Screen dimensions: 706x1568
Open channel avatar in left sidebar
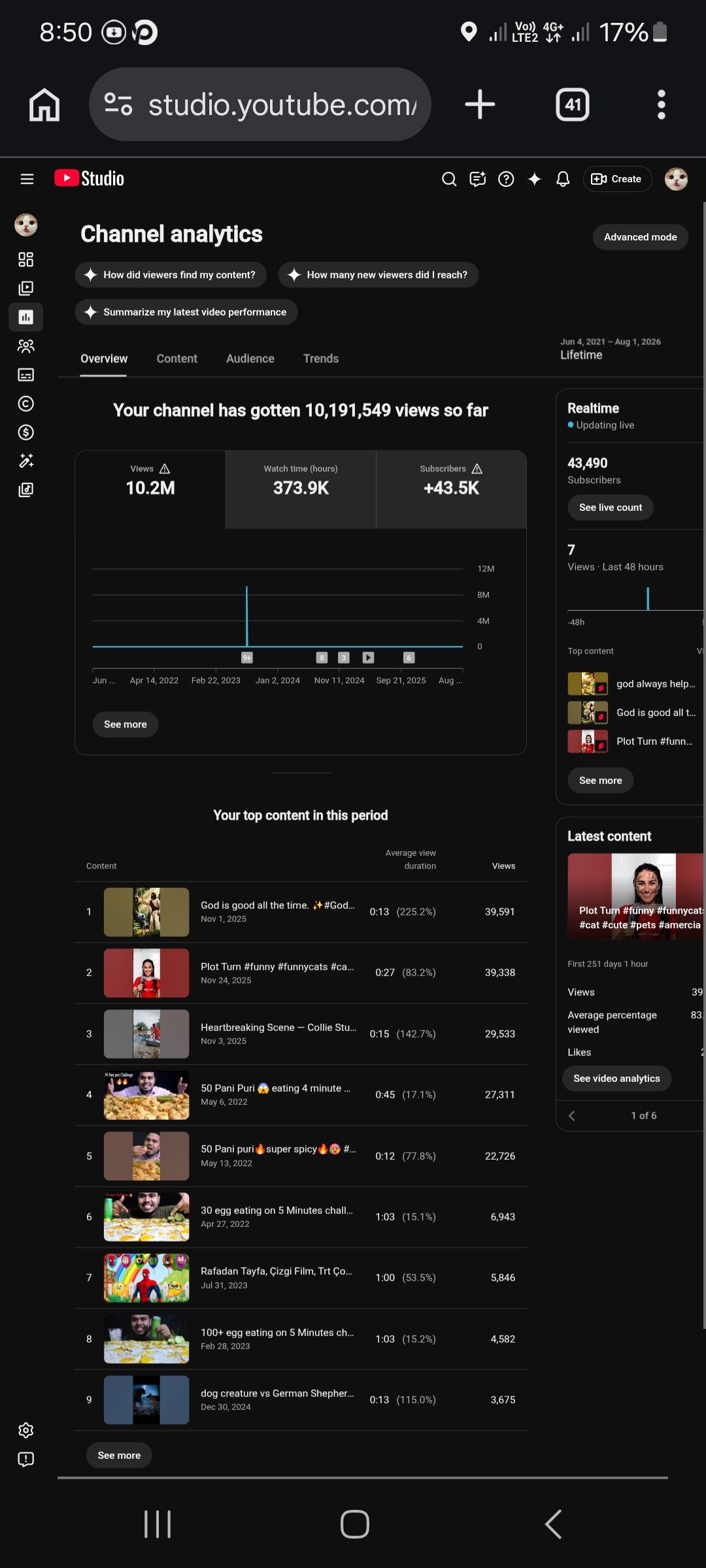point(26,225)
